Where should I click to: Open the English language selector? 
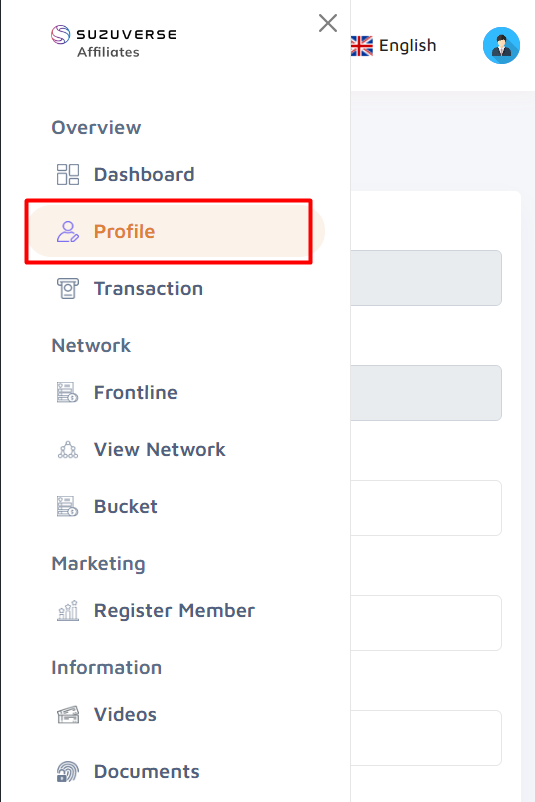[x=394, y=46]
